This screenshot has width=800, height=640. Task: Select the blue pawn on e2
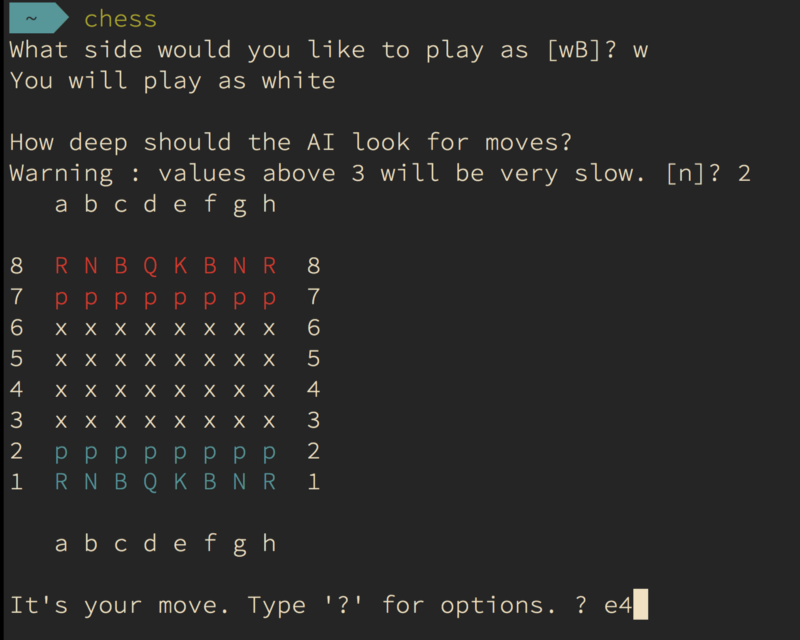coord(180,452)
